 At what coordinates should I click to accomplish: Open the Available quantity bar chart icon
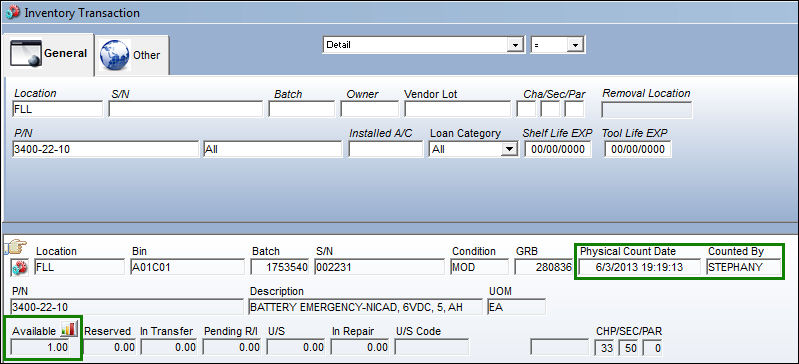(68, 330)
